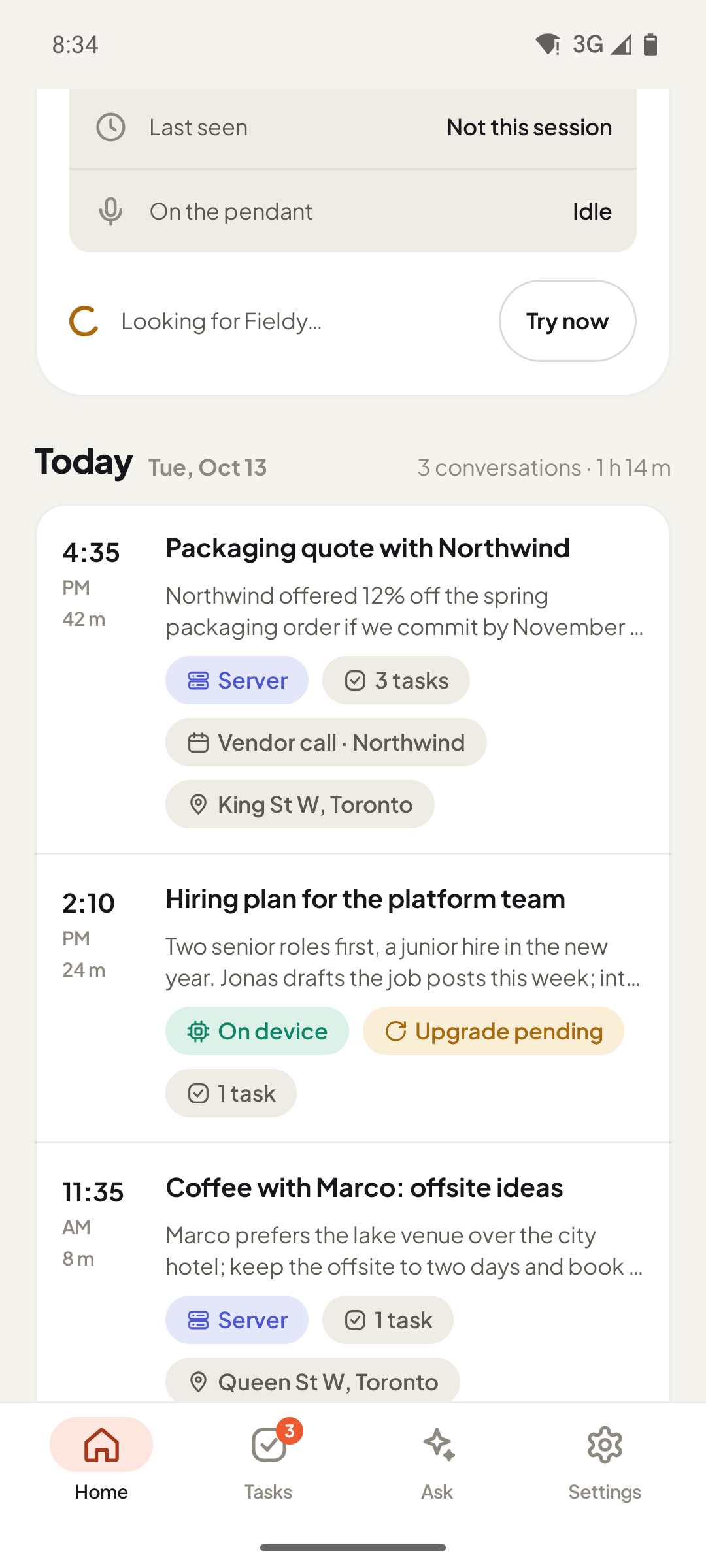
Task: Tap the battery status icon
Action: [x=650, y=44]
